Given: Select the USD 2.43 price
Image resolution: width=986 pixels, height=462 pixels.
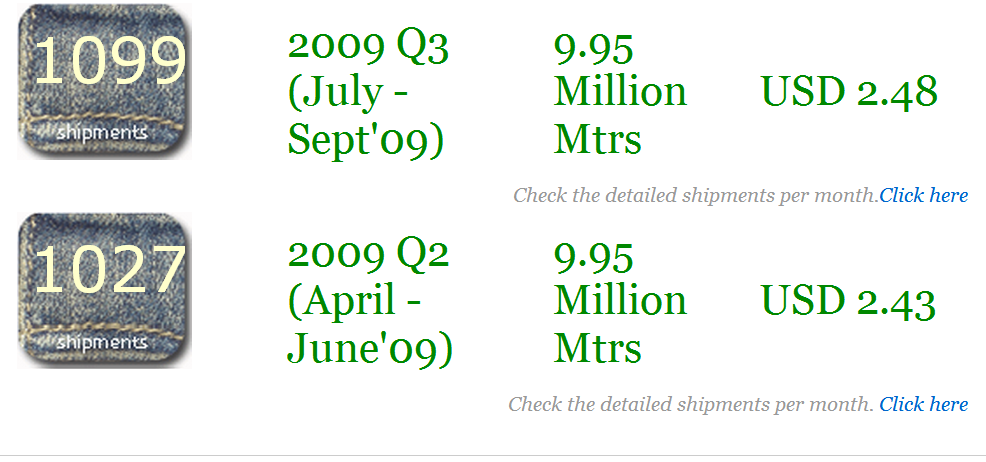Looking at the screenshot, I should coord(848,300).
